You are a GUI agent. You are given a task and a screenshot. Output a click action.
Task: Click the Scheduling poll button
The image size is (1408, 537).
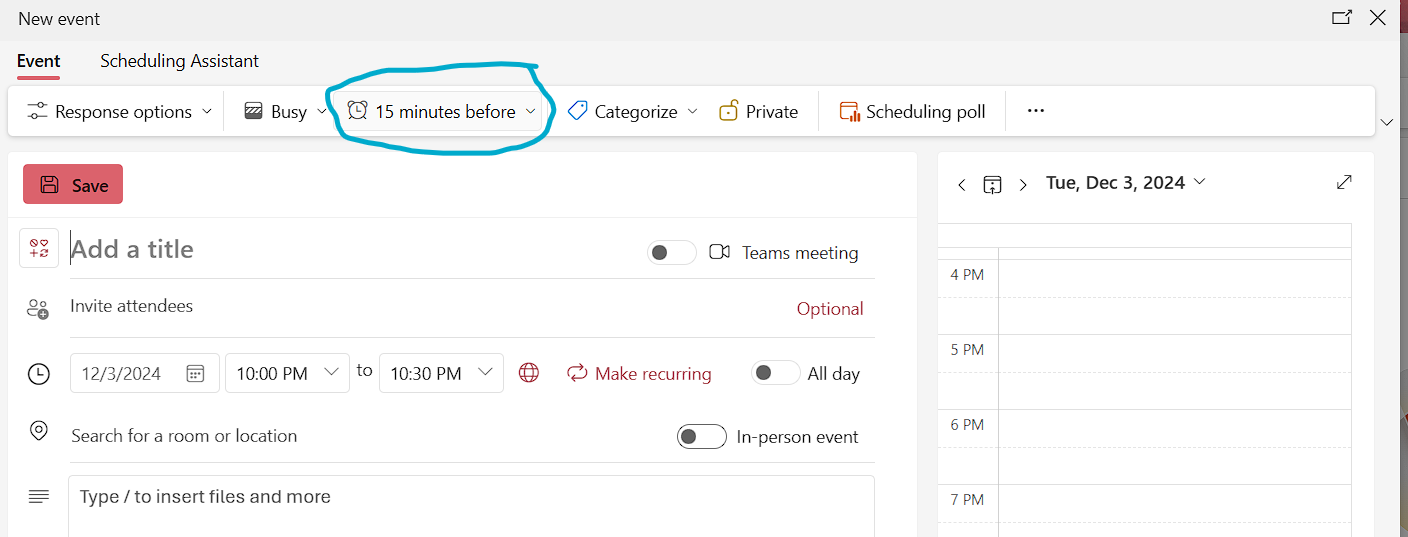pyautogui.click(x=912, y=111)
